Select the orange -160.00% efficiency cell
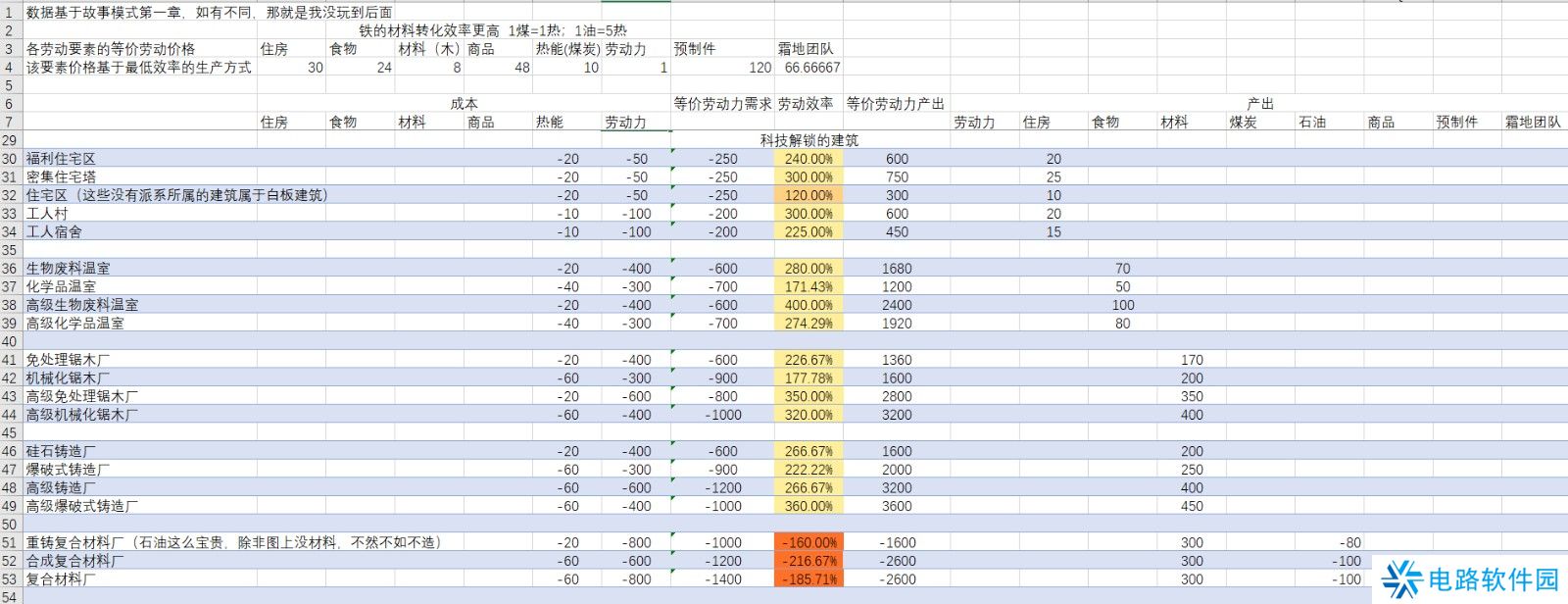 [808, 543]
